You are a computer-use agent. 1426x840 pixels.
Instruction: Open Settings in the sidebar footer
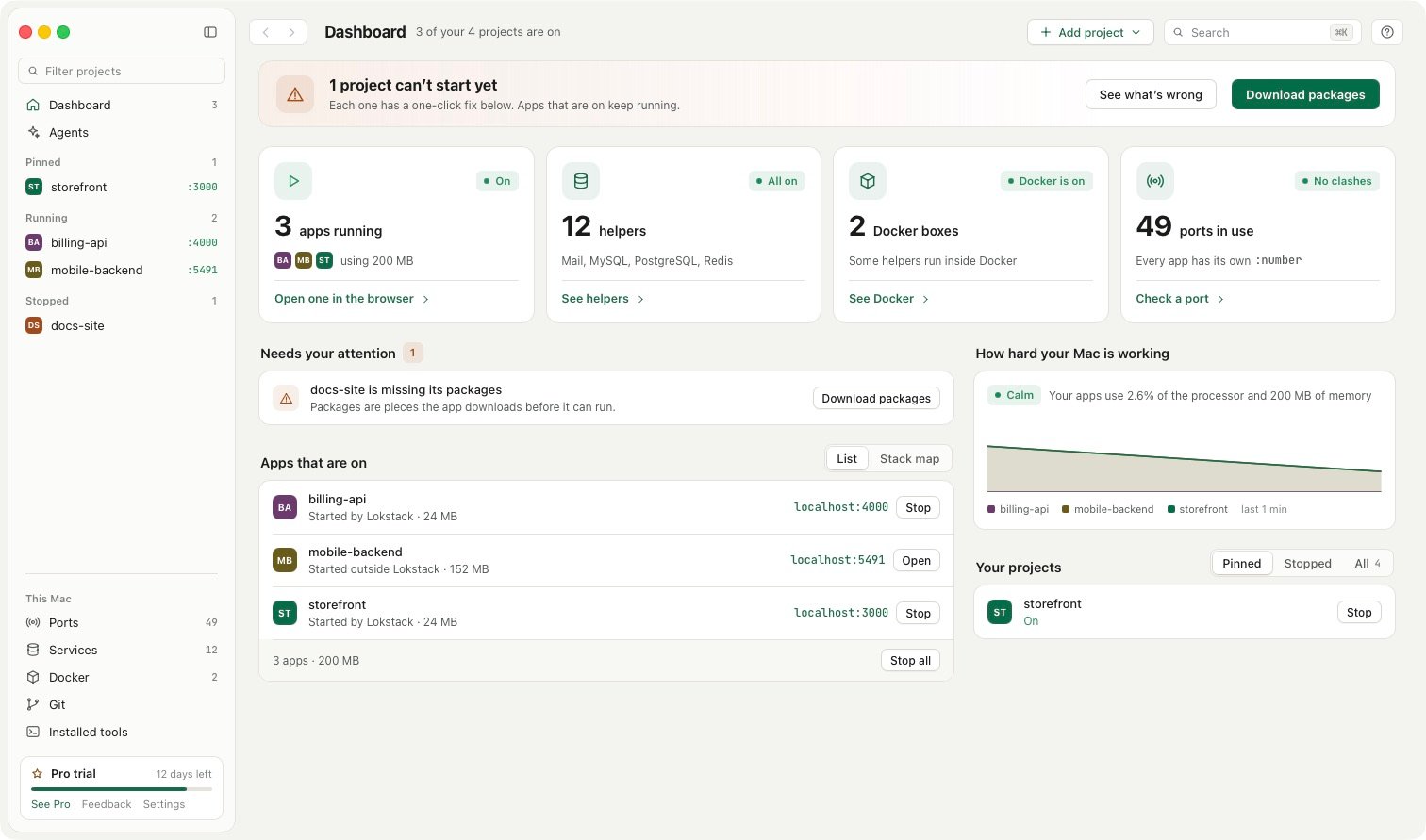tap(164, 804)
